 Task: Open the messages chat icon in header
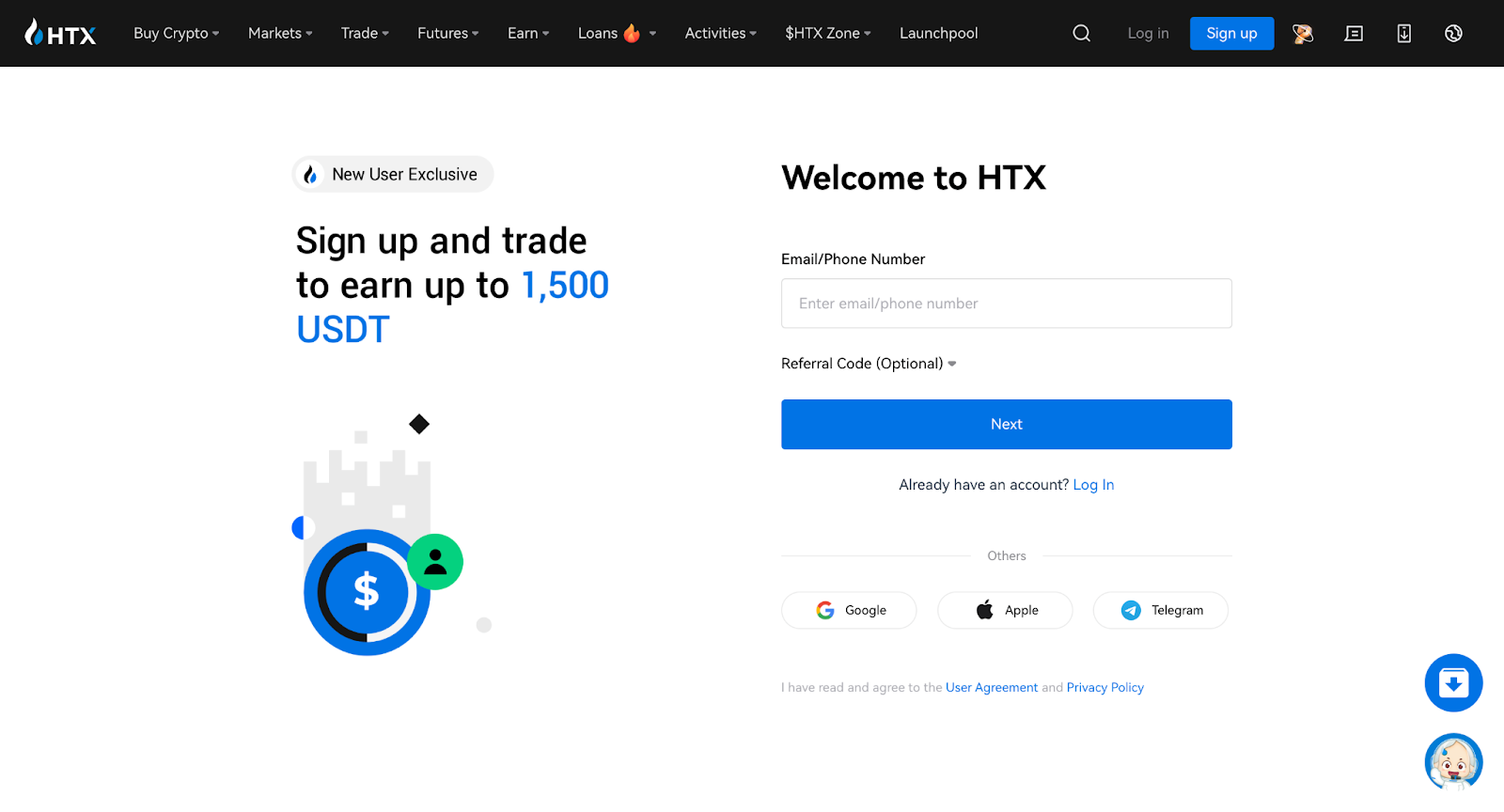(x=1354, y=34)
